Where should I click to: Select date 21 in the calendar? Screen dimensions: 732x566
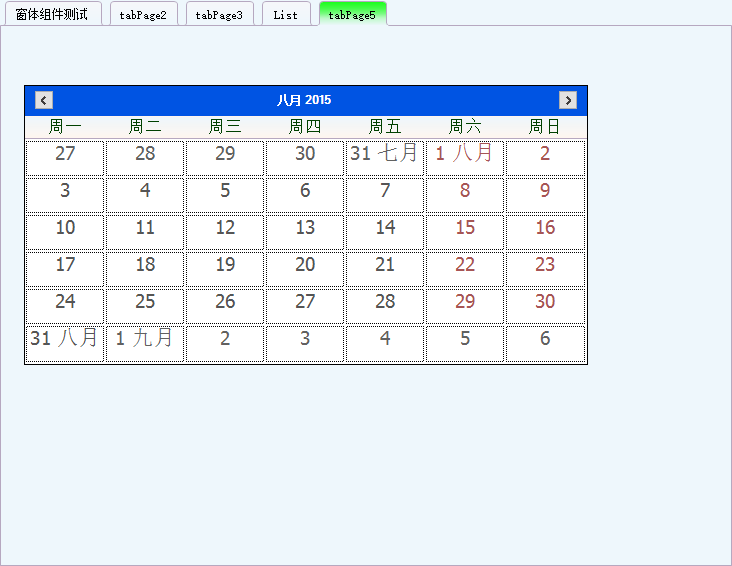pos(385,269)
